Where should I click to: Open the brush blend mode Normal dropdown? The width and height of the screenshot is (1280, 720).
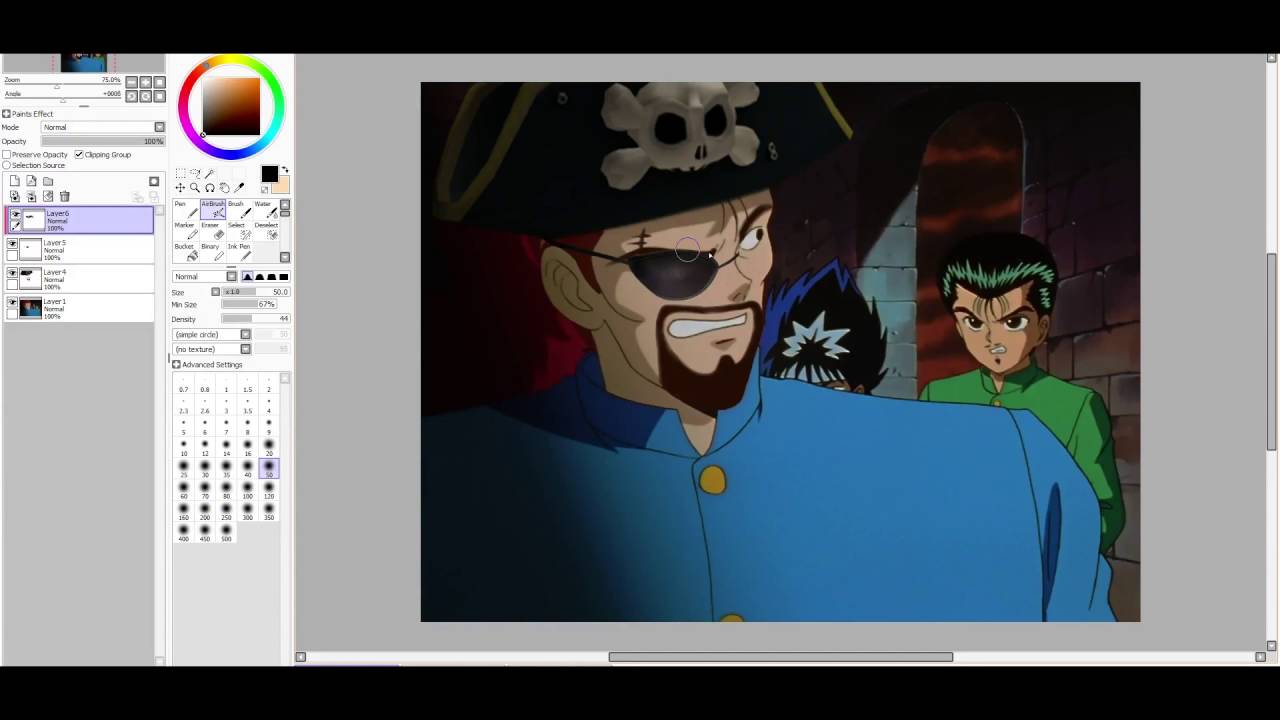pos(205,276)
